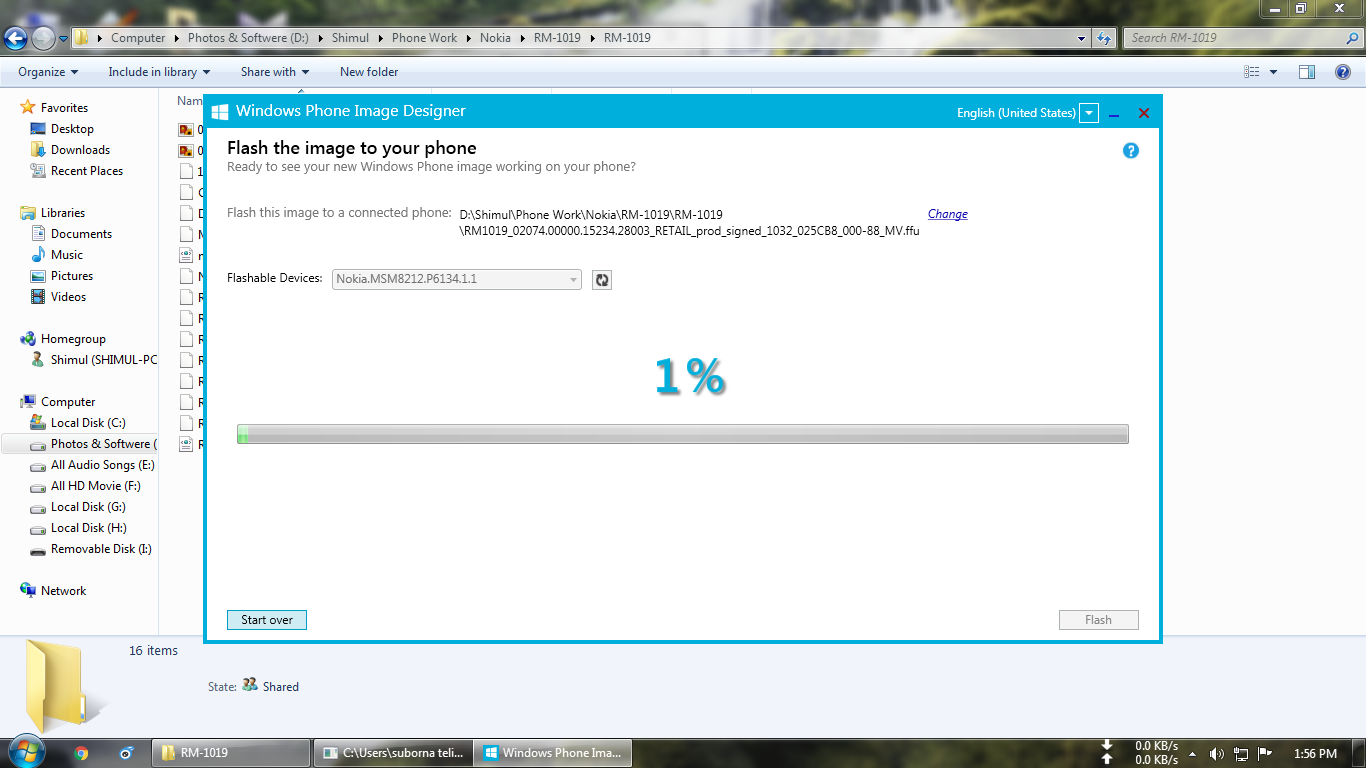Click Computer in the address bar

click(x=138, y=38)
